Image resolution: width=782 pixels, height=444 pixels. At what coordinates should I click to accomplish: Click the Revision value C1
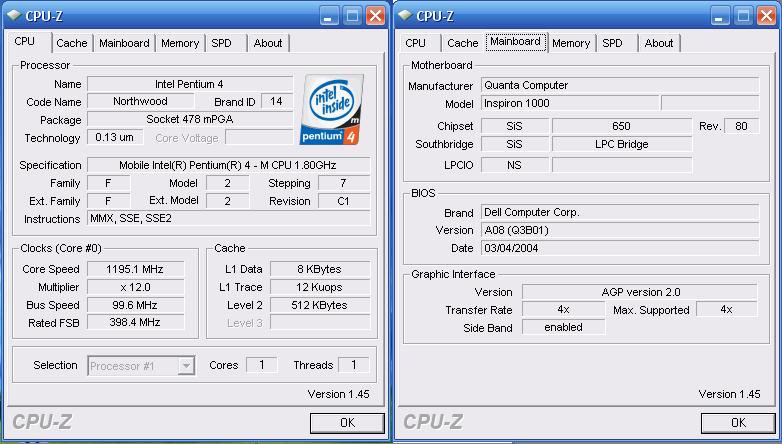pos(344,201)
